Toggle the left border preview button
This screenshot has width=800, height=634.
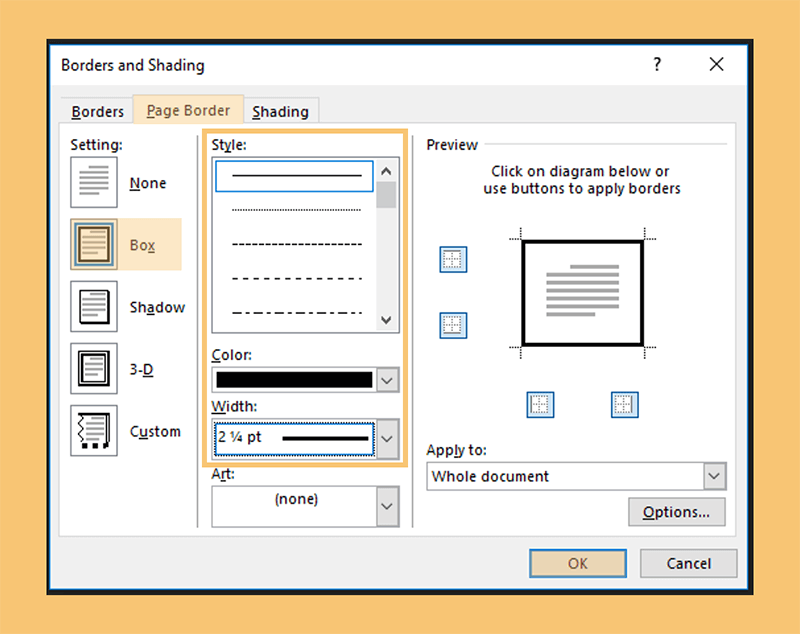coord(540,404)
